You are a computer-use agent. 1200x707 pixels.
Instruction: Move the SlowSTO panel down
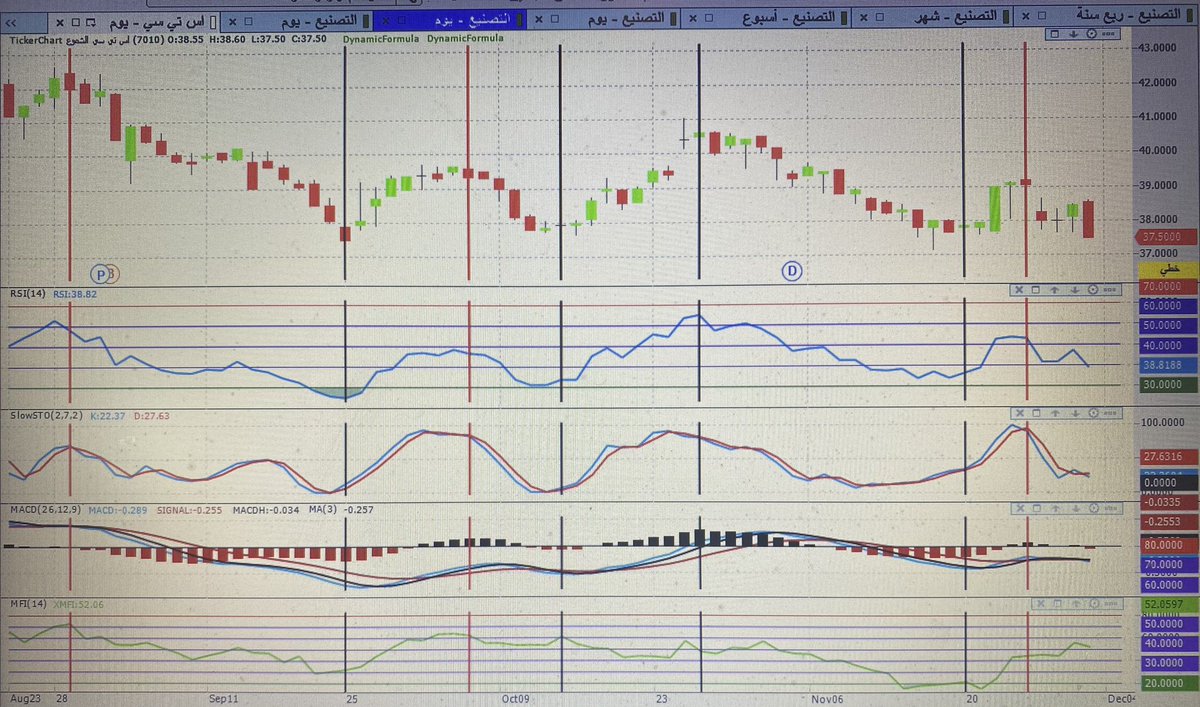coord(1075,413)
